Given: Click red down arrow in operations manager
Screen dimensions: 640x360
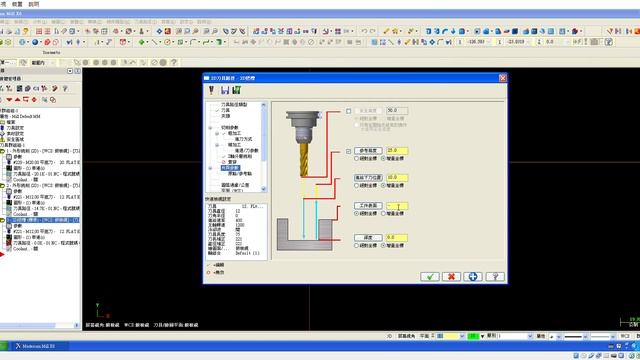Looking at the screenshot, I should coord(9,100).
